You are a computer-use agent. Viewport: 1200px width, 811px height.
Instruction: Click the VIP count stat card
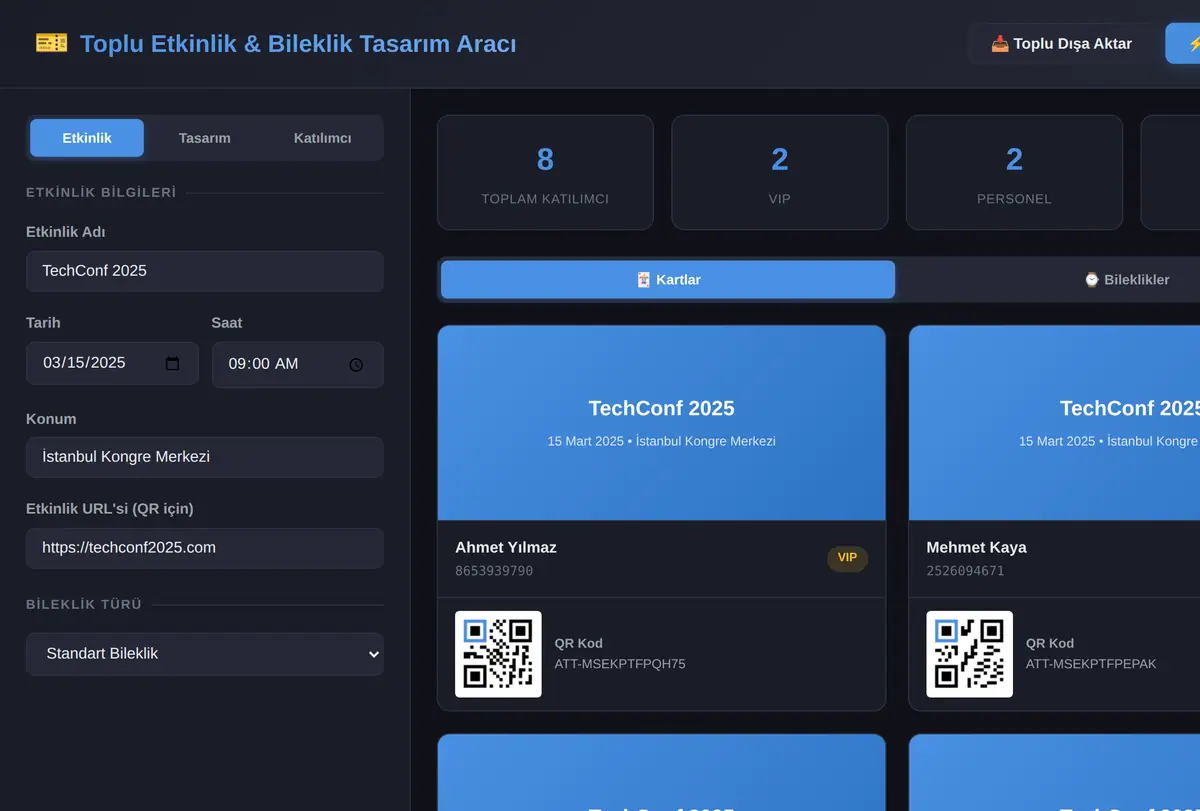click(780, 173)
